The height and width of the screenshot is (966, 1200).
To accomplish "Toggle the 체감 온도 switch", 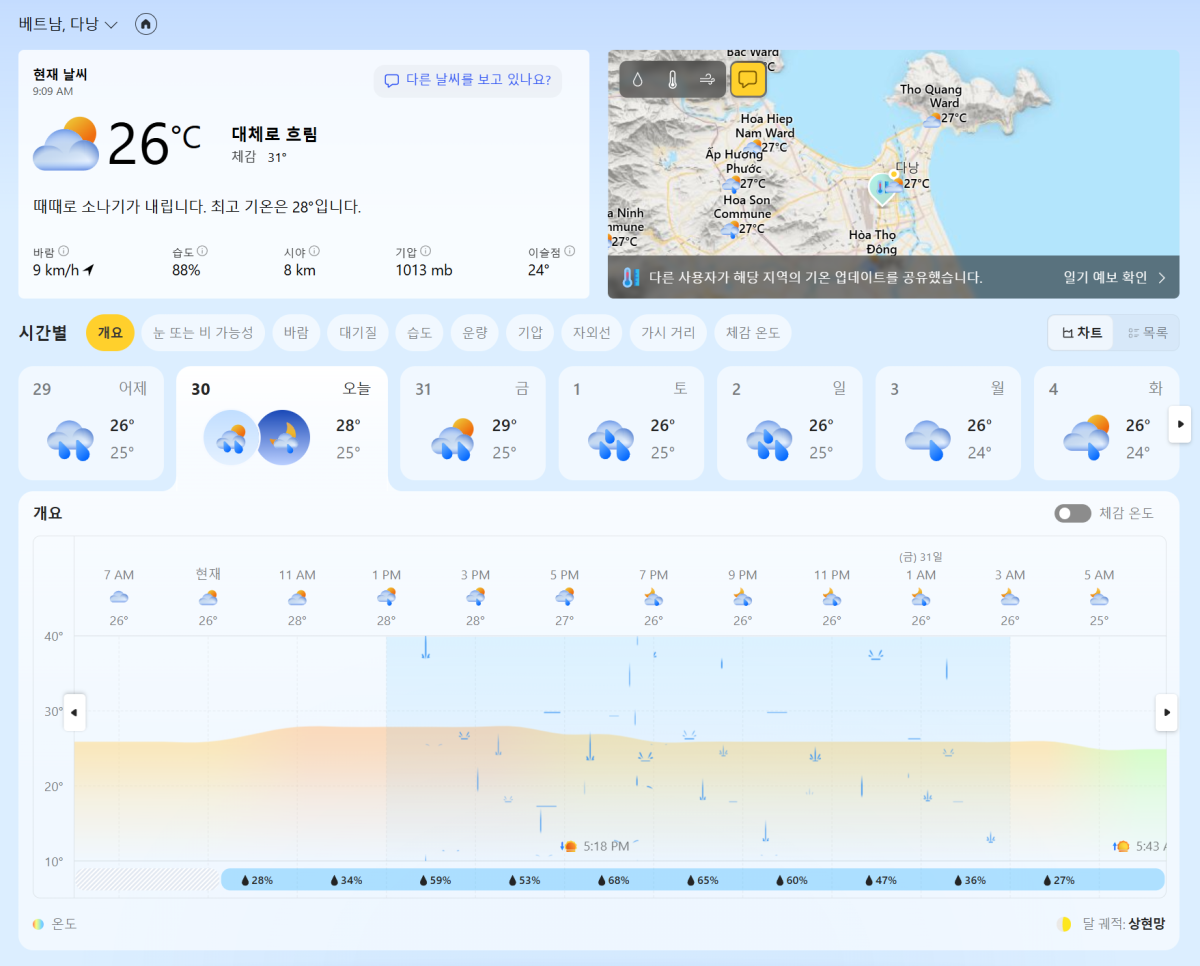I will click(x=1072, y=513).
